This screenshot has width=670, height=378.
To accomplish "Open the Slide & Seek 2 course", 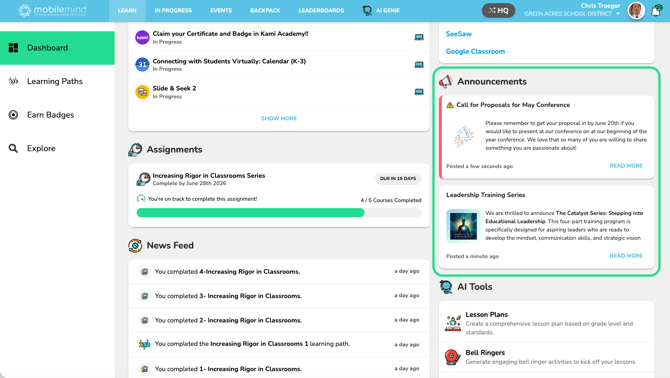I will coord(174,88).
